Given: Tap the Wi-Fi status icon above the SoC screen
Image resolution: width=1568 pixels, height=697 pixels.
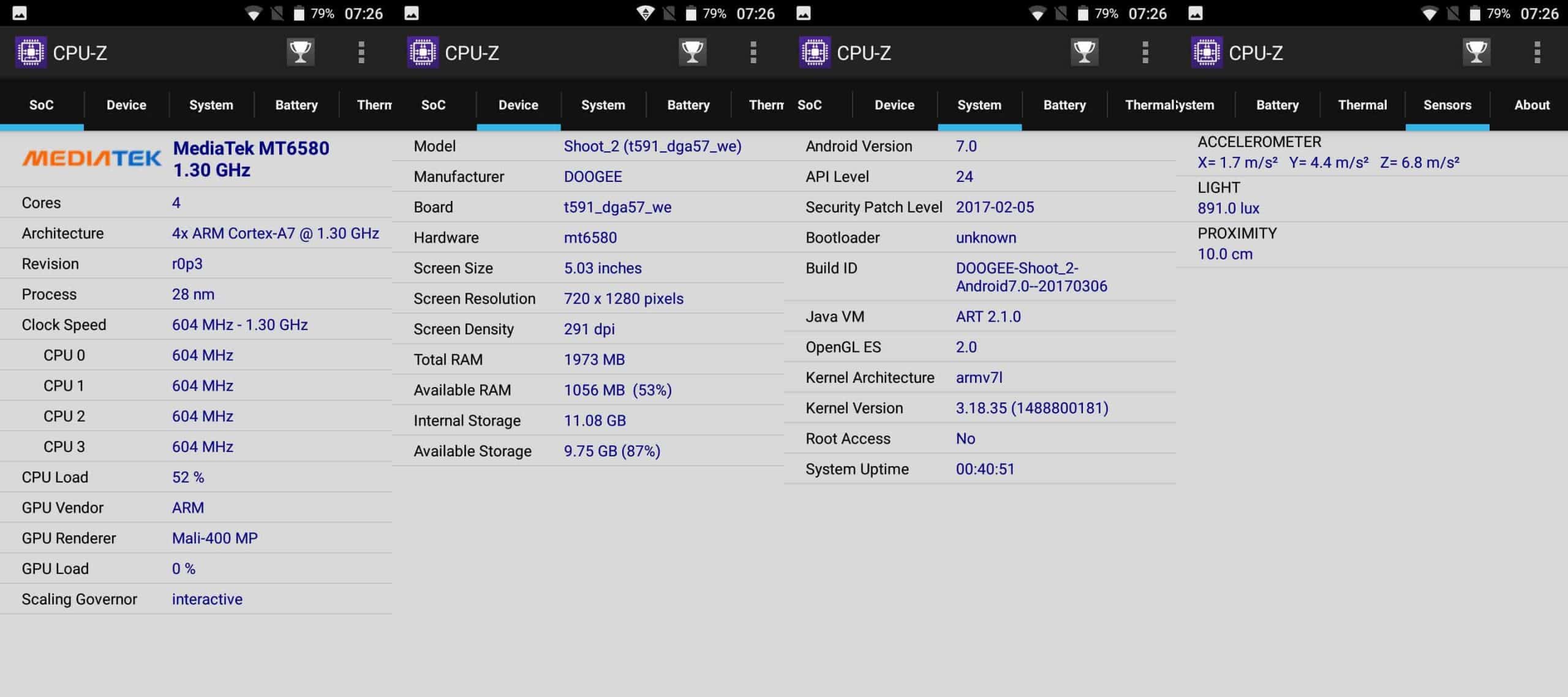Looking at the screenshot, I should pyautogui.click(x=253, y=13).
